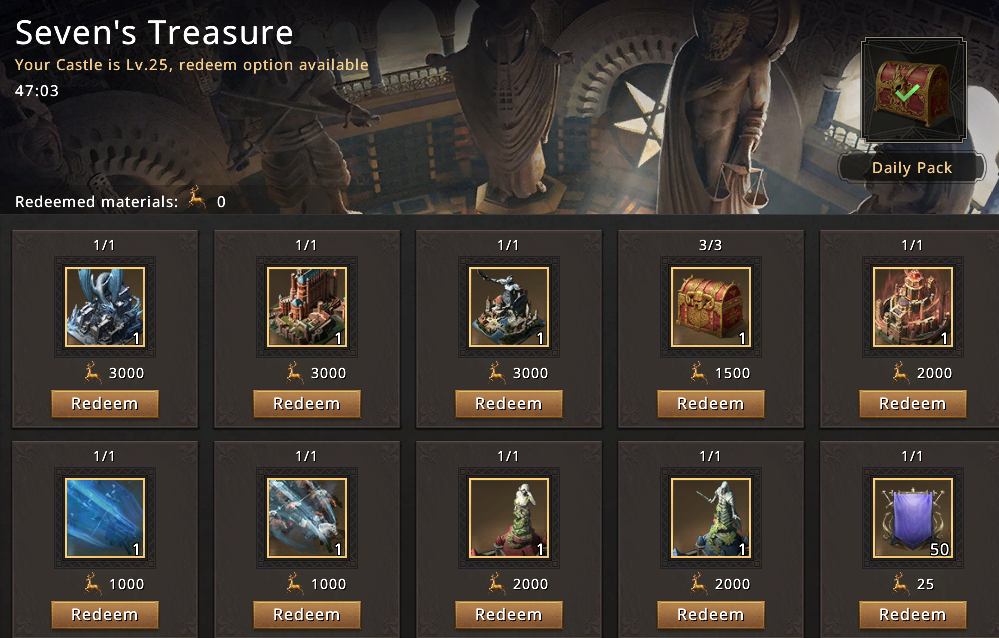999x638 pixels.
Task: Redeem the purple banner for 25
Action: pyautogui.click(x=912, y=614)
